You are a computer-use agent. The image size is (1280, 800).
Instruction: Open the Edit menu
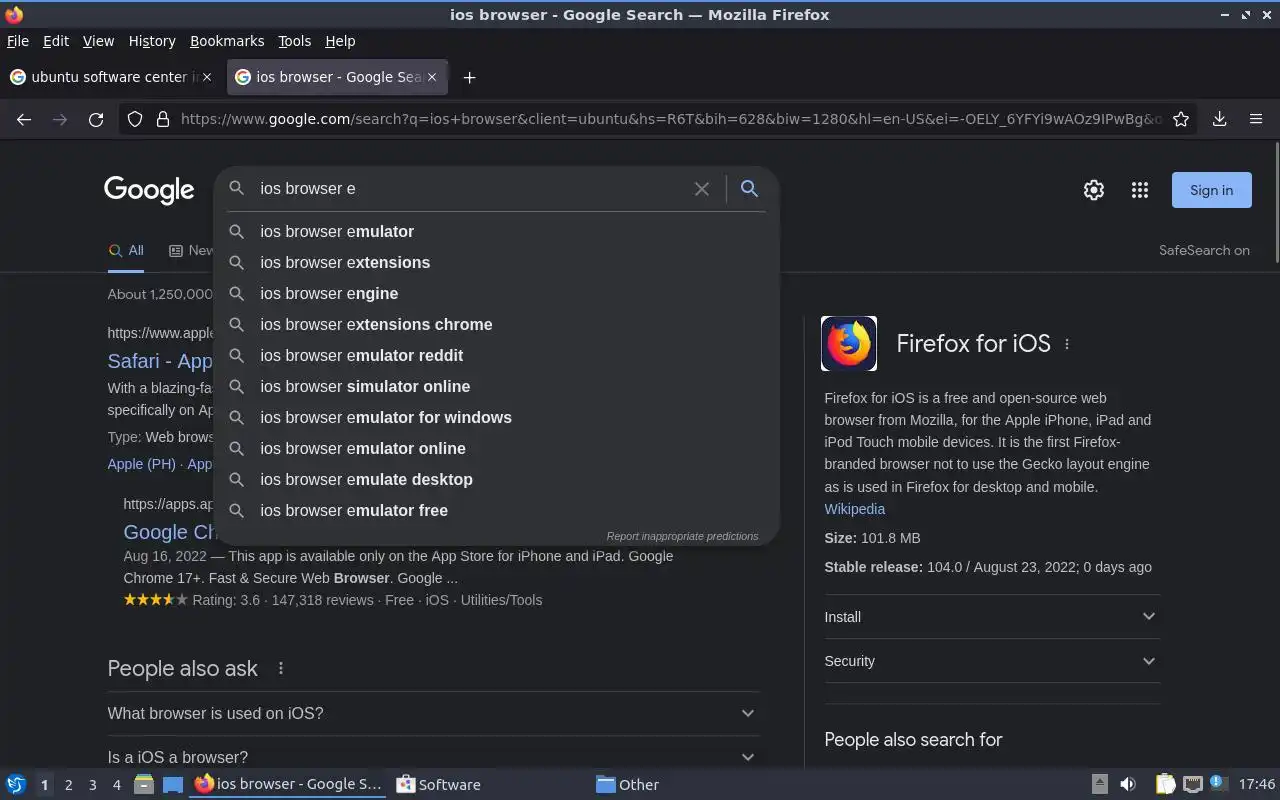[x=56, y=41]
